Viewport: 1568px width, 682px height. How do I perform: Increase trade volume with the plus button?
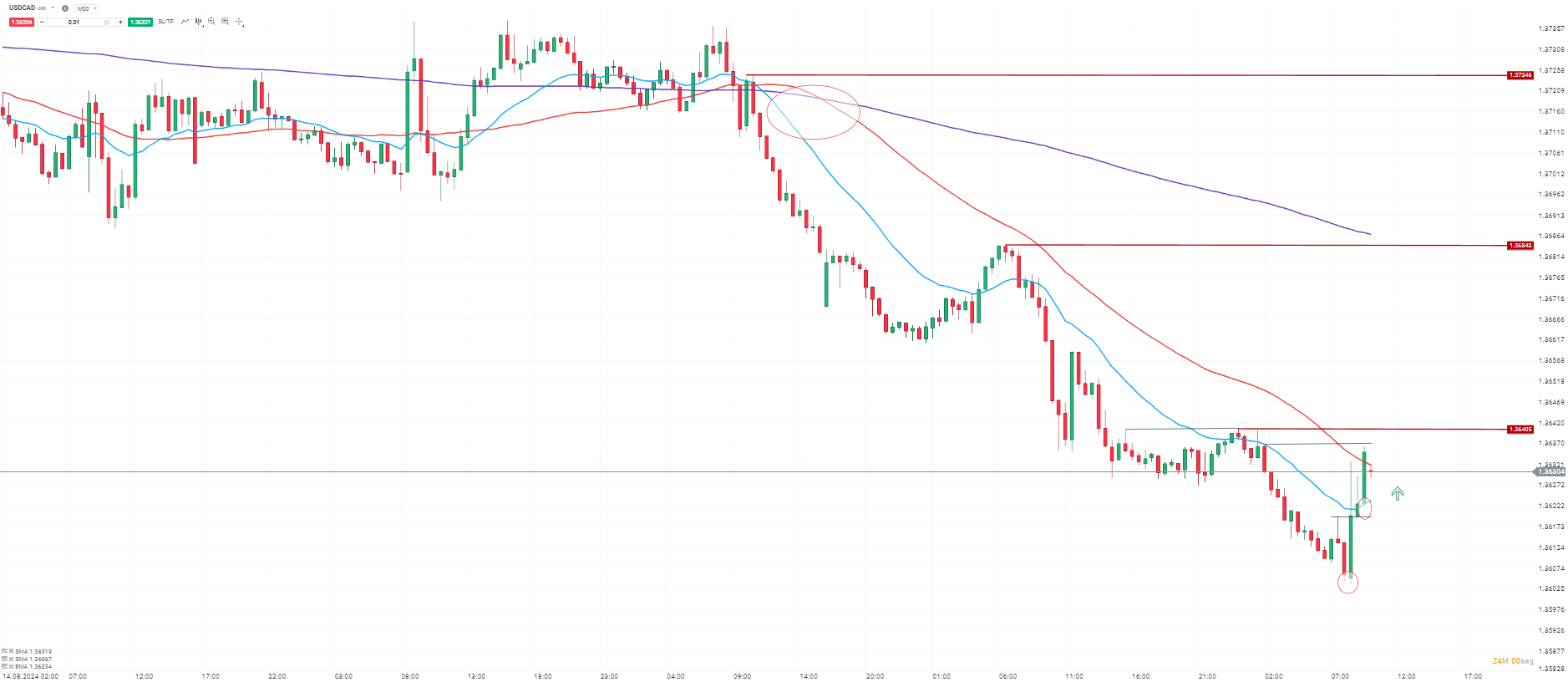[120, 23]
